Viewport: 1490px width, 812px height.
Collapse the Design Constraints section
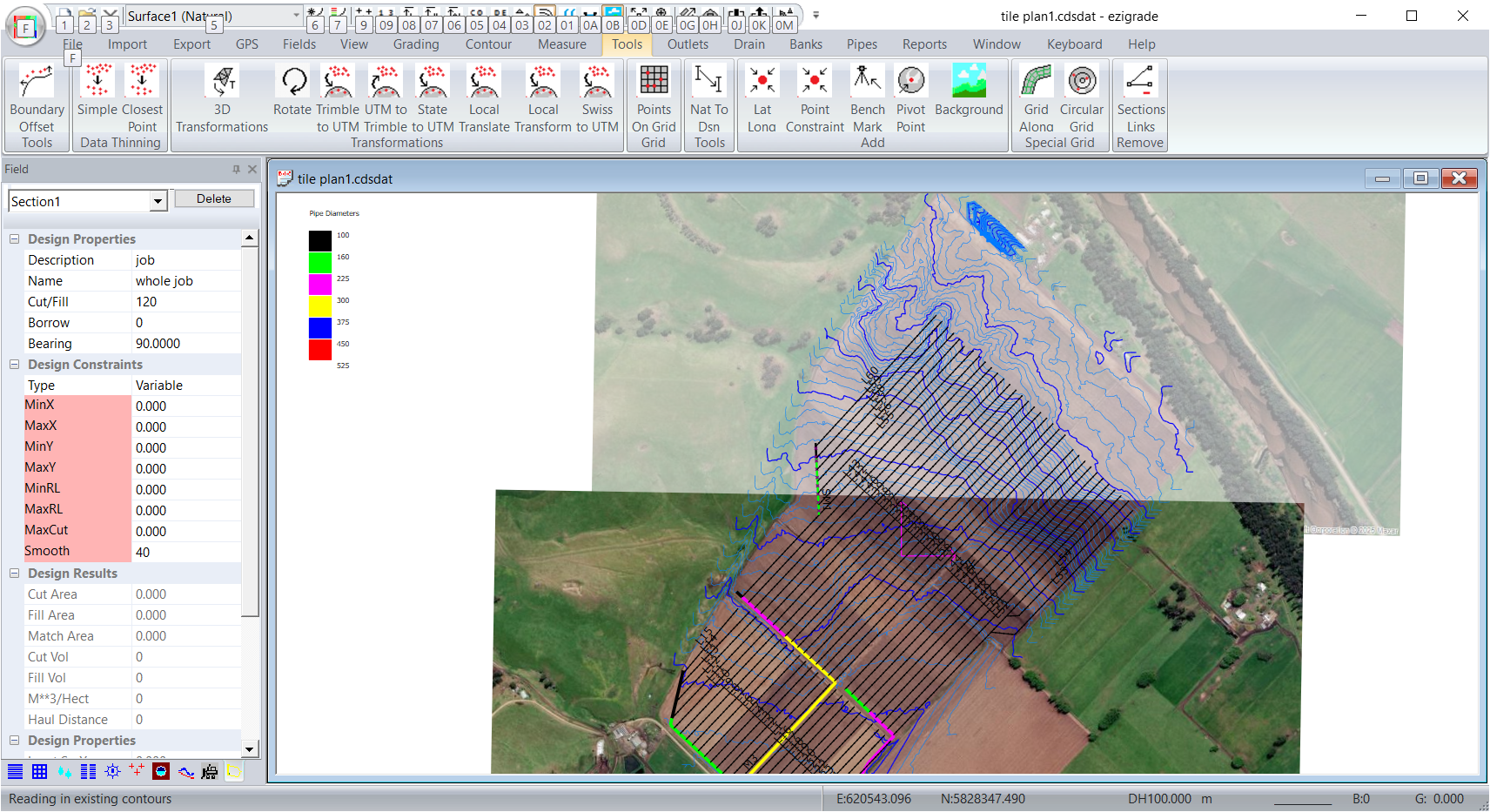[x=15, y=365]
